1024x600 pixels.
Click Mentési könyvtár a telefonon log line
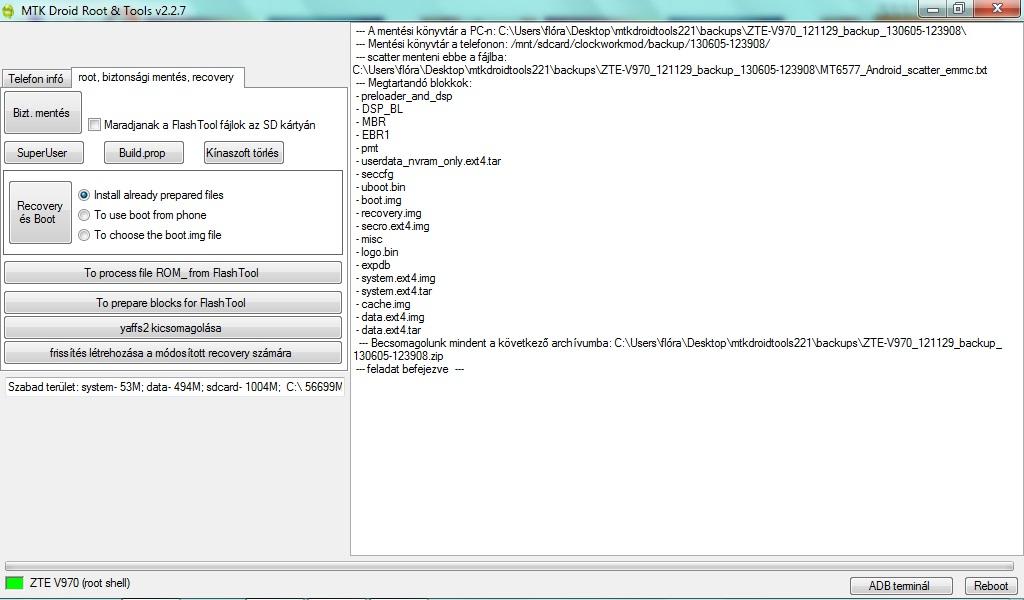pyautogui.click(x=563, y=44)
